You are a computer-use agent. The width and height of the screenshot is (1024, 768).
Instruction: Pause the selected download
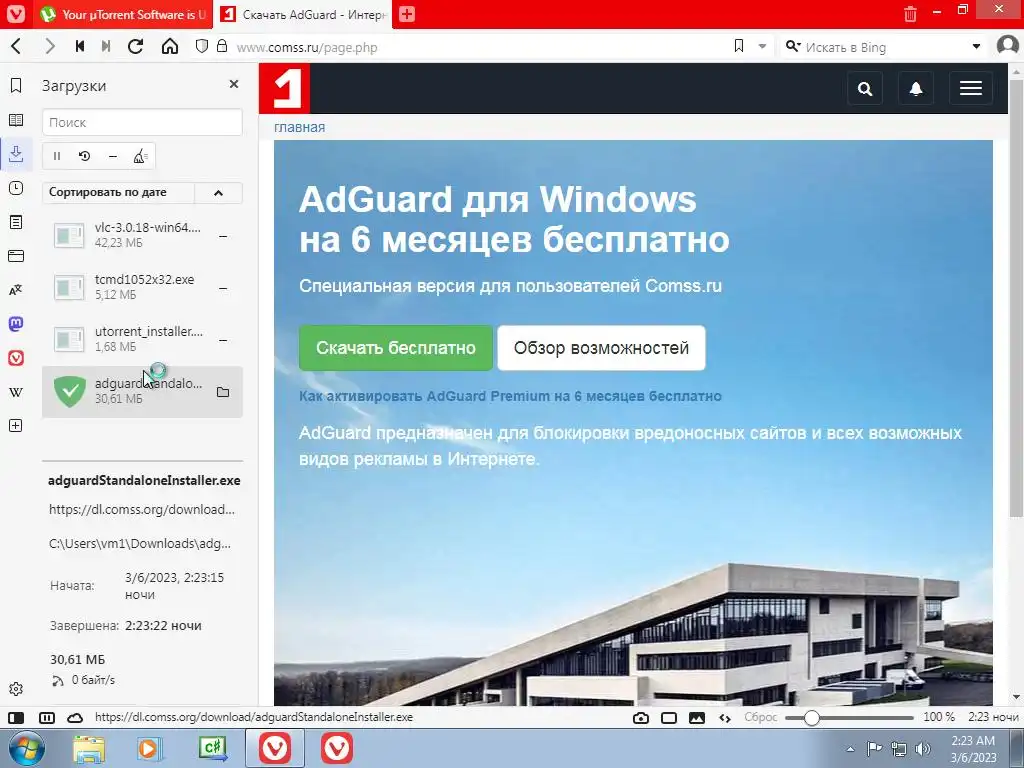click(57, 156)
